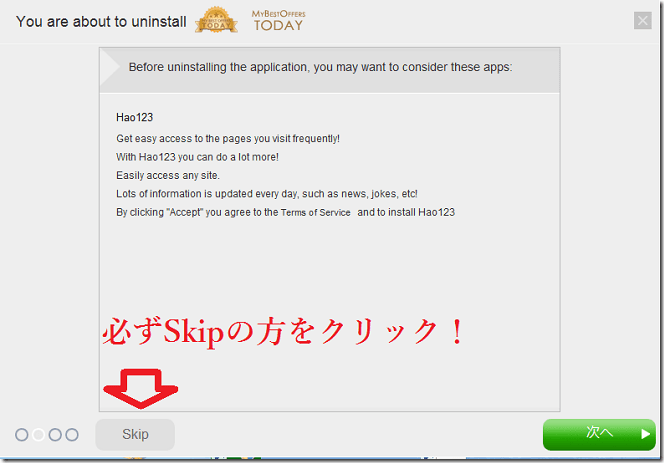Open the Terms of Service link
This screenshot has height=463, width=664.
pos(315,214)
